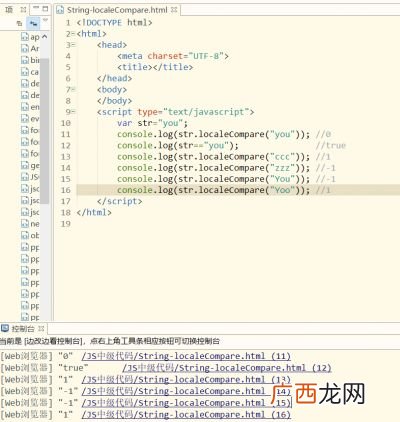Select the 'bi' file in project tree
400x422 pixels.
(30, 60)
